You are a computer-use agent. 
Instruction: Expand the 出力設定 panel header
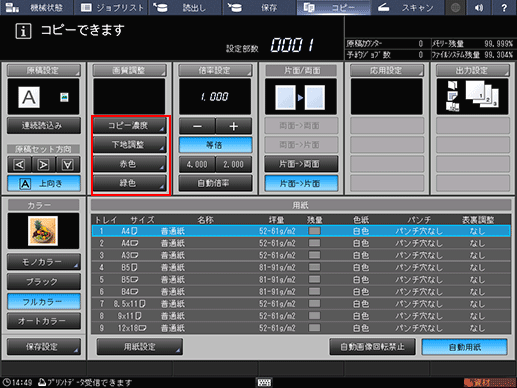(x=473, y=70)
